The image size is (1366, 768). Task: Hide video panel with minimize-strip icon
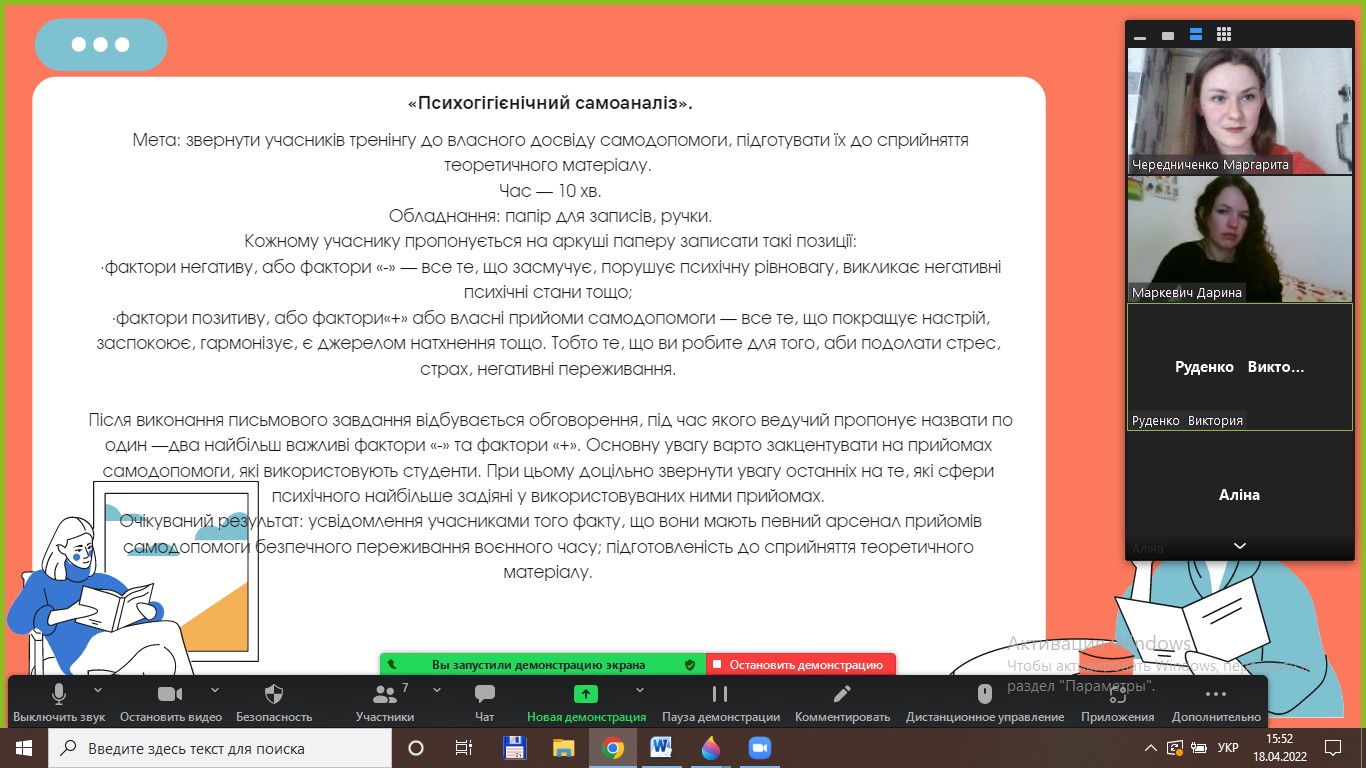click(1140, 36)
